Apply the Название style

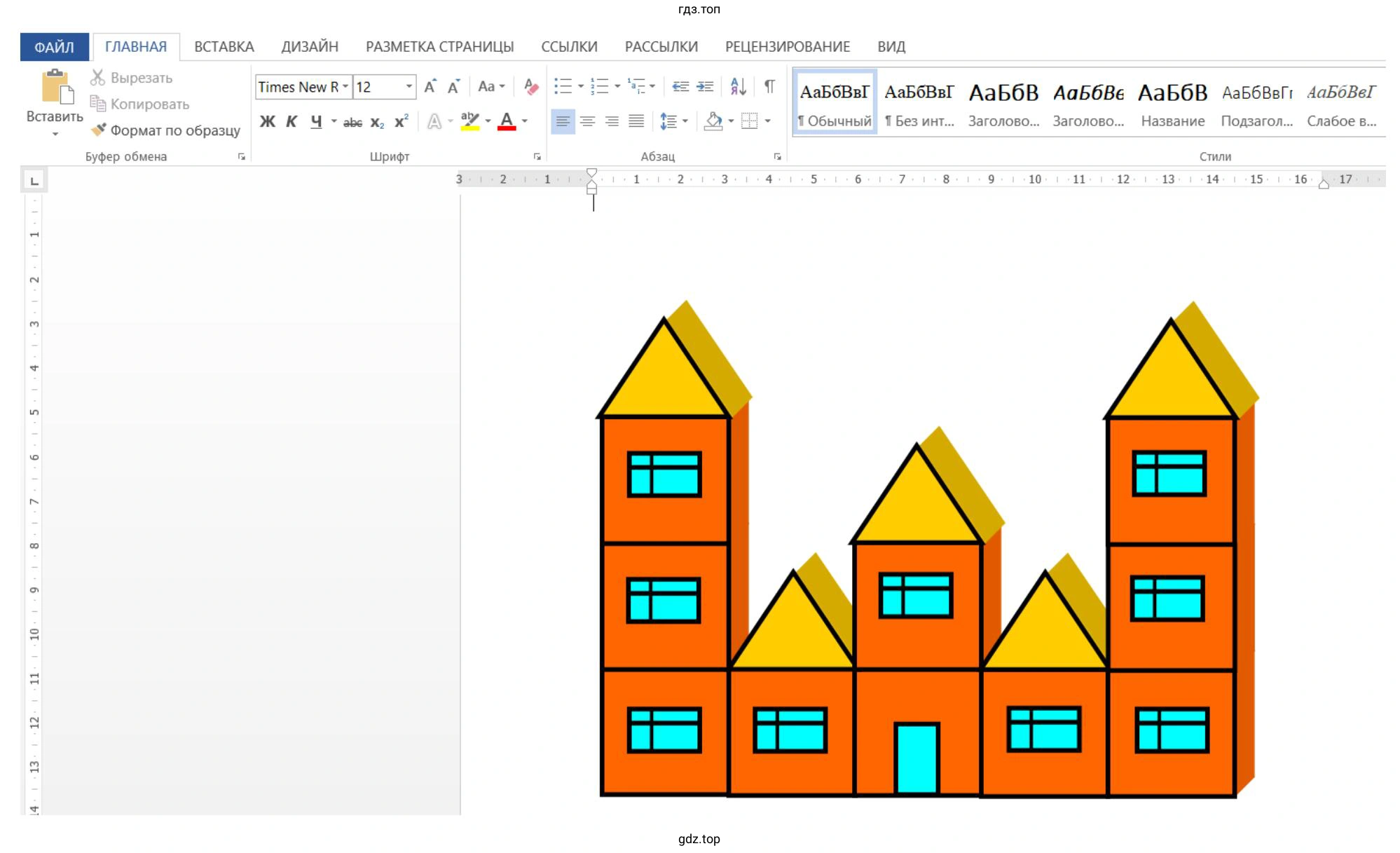[1173, 103]
